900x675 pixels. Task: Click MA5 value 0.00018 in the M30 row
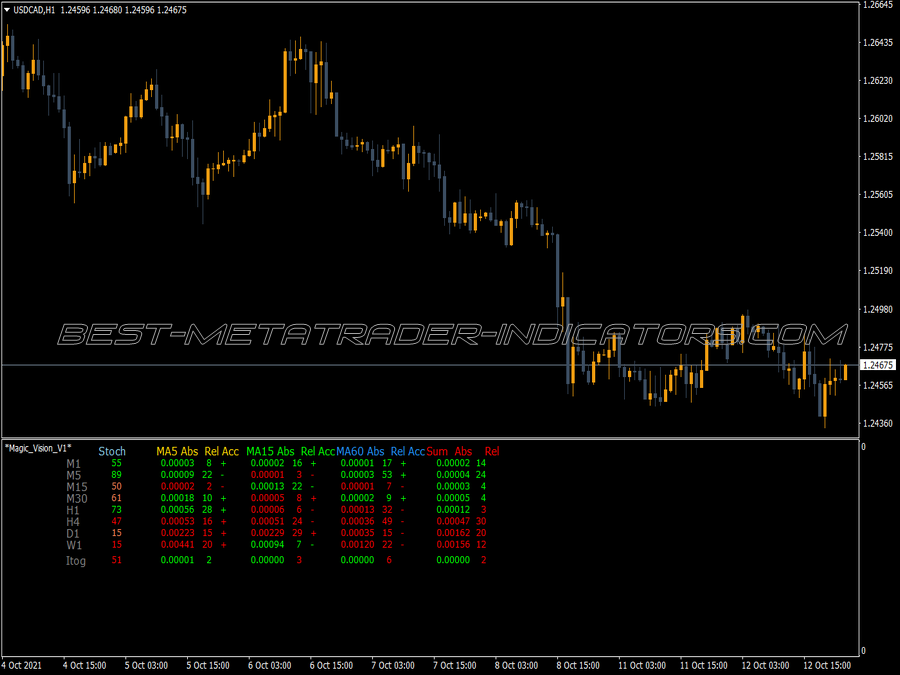click(x=177, y=498)
